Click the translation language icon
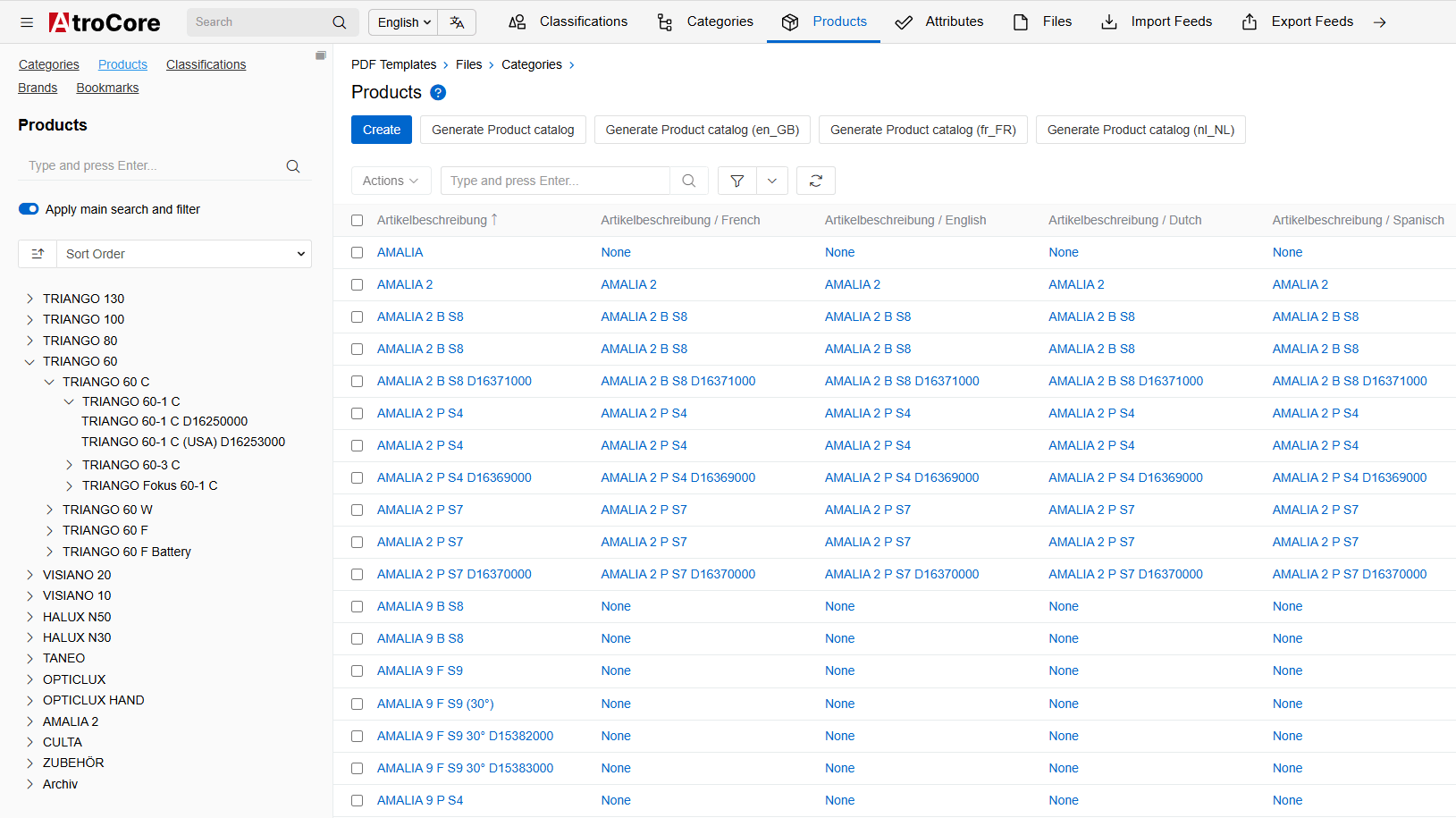The width and height of the screenshot is (1456, 818). click(x=457, y=22)
